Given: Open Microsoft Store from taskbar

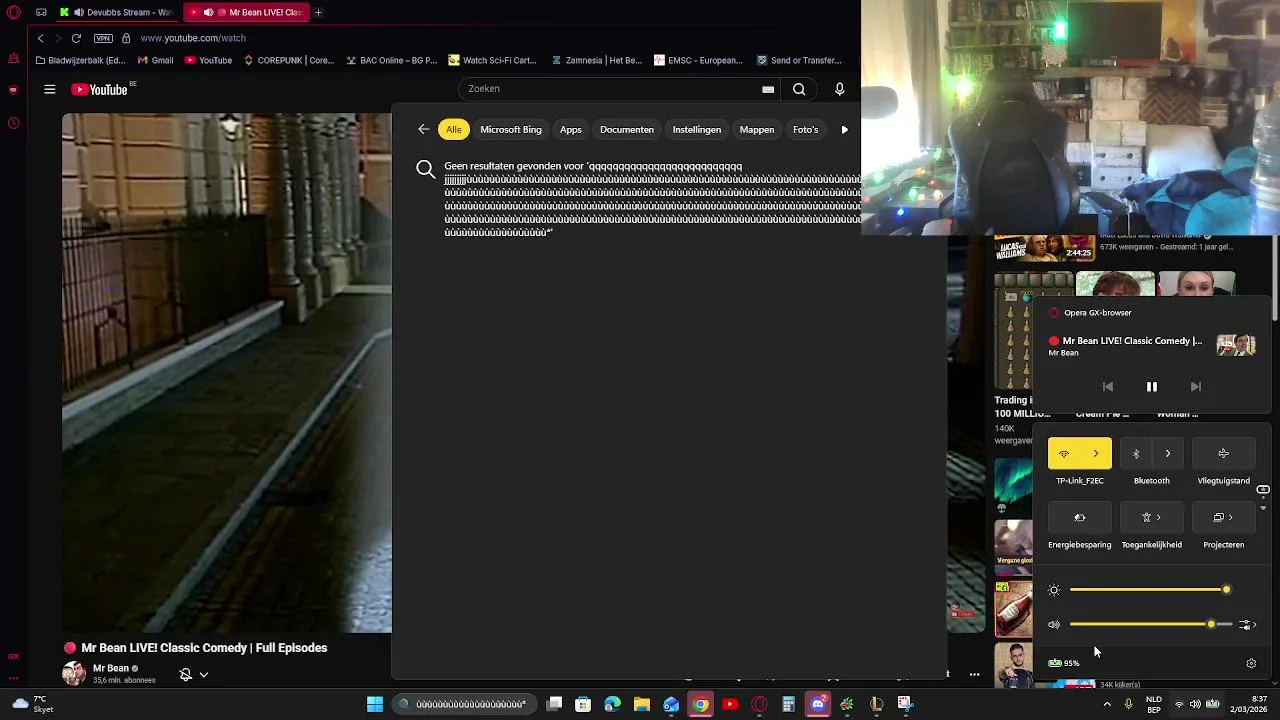Looking at the screenshot, I should [x=583, y=704].
